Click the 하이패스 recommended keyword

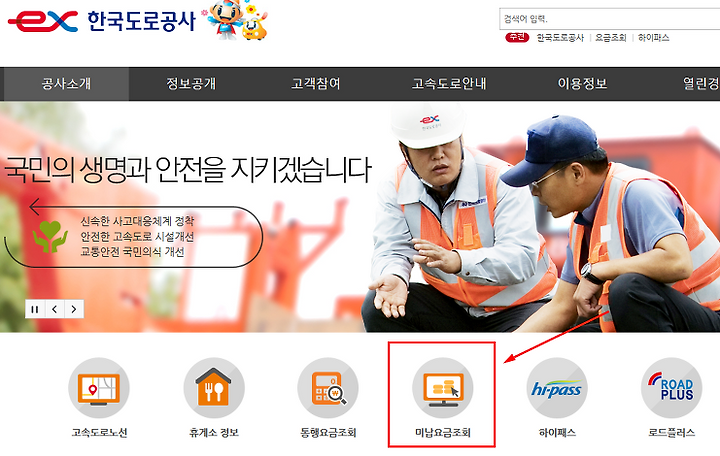[653, 38]
